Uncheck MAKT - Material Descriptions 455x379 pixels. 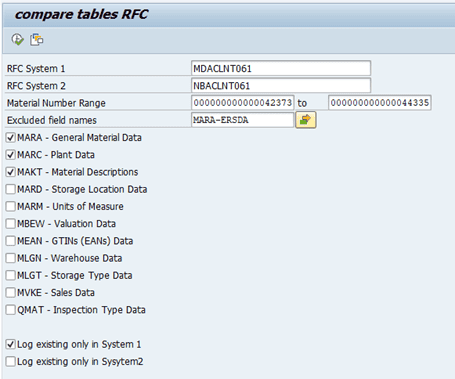(x=11, y=172)
